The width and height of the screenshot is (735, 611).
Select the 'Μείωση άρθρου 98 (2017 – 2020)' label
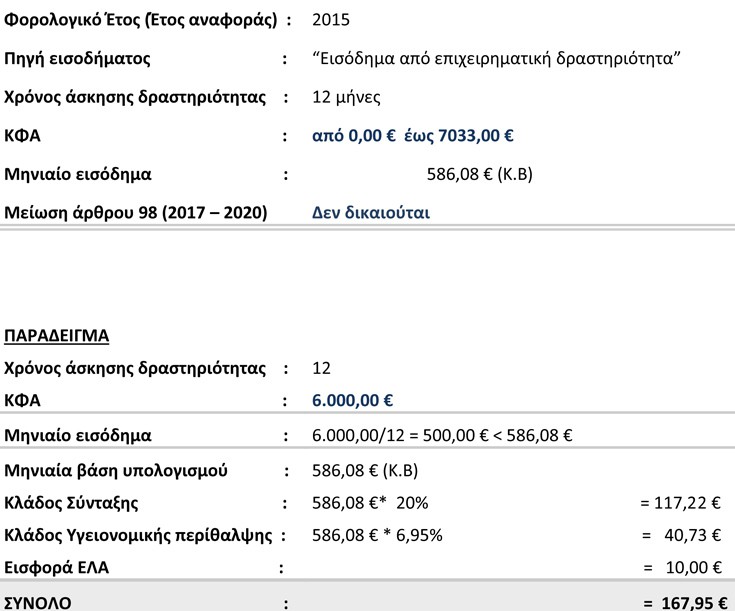(x=135, y=213)
